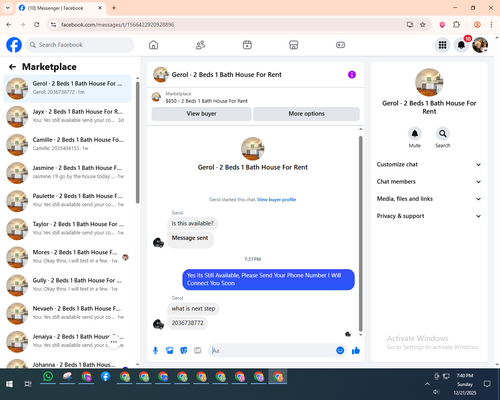The width and height of the screenshot is (500, 400).
Task: Open the Home feed icon
Action: point(153,45)
